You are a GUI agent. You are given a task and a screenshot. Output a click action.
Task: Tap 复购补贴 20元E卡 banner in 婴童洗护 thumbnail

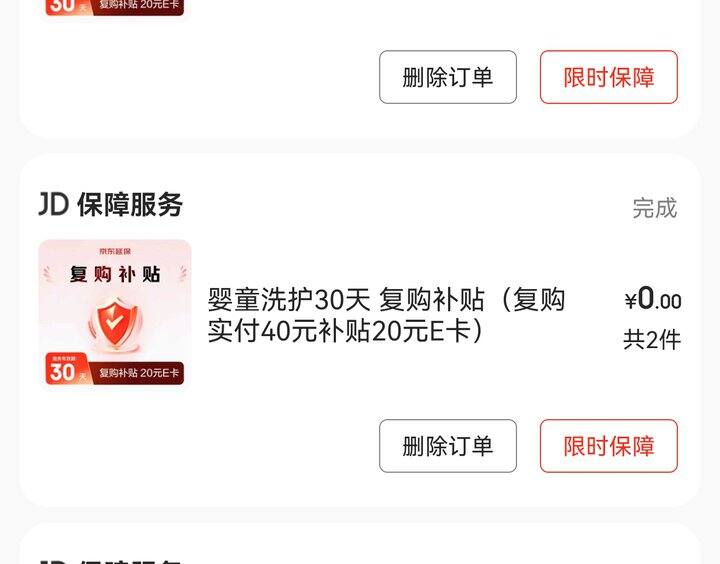(x=138, y=373)
